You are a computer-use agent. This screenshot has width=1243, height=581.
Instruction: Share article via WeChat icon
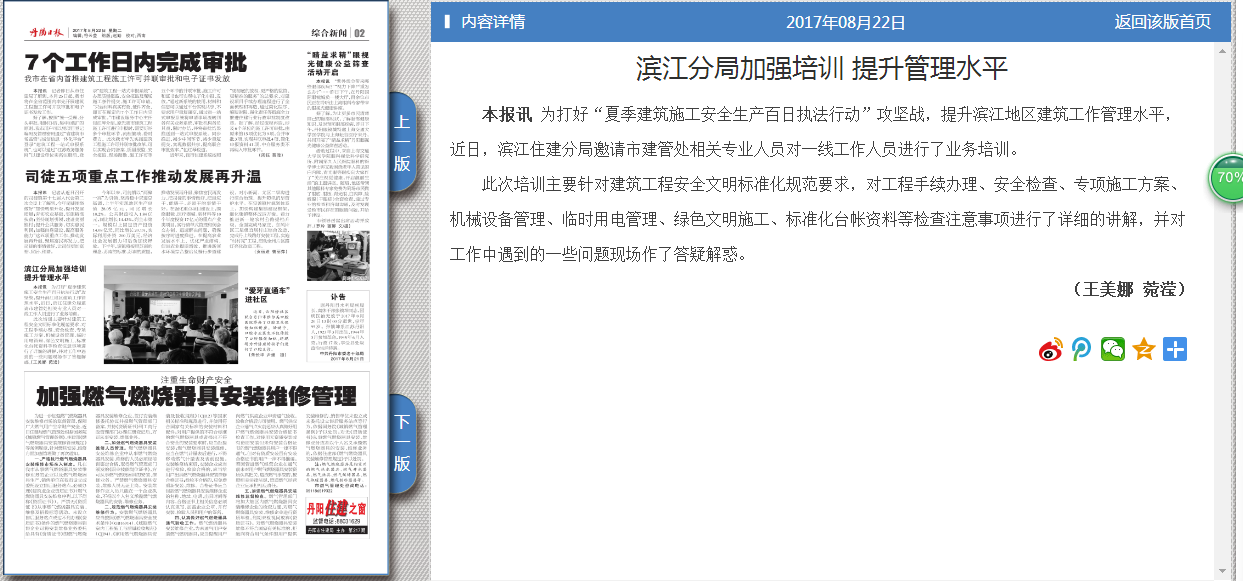(x=1112, y=349)
